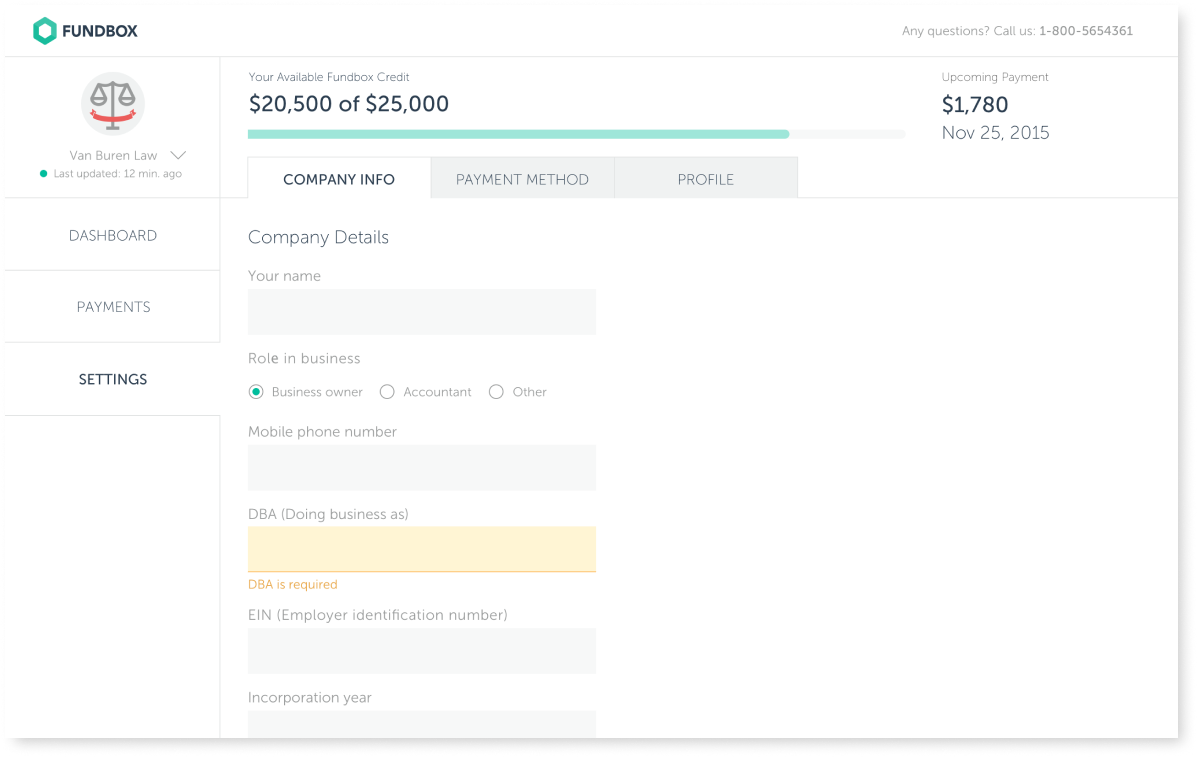This screenshot has width=1197, height=757.
Task: Click the "$20,500 of $25,000" credit amount
Action: coord(349,104)
